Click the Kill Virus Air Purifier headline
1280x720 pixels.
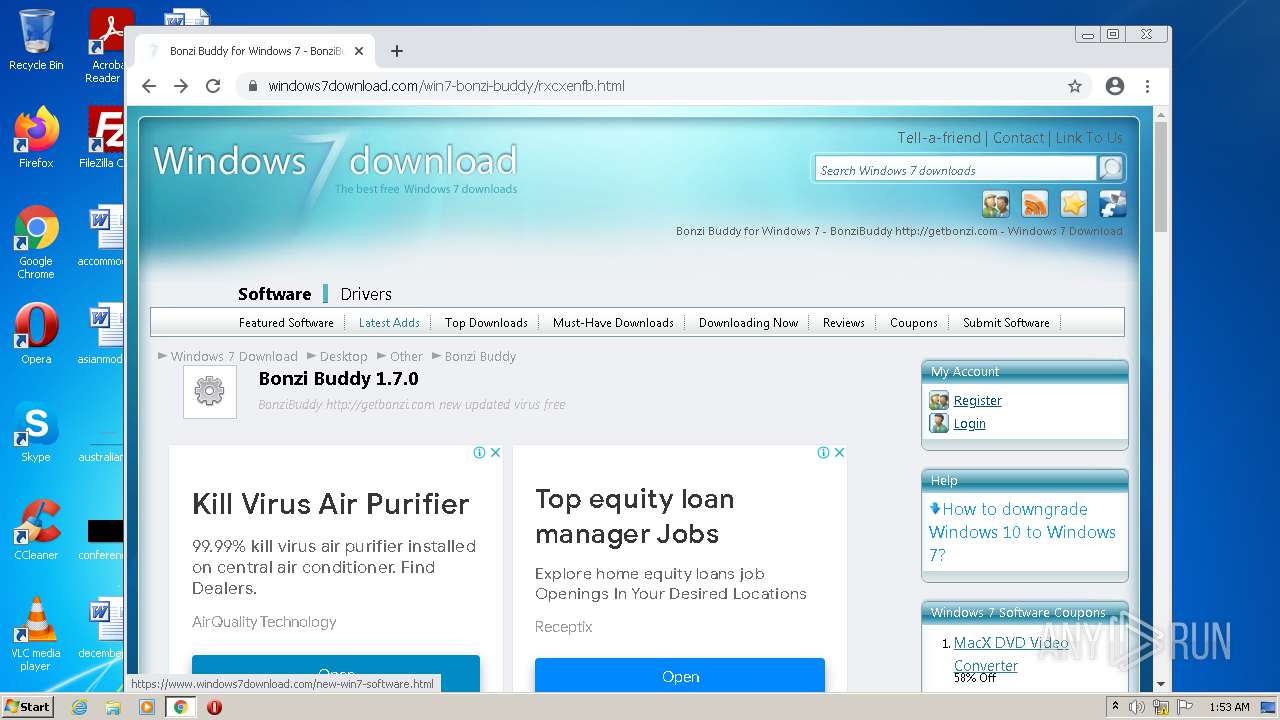[331, 504]
